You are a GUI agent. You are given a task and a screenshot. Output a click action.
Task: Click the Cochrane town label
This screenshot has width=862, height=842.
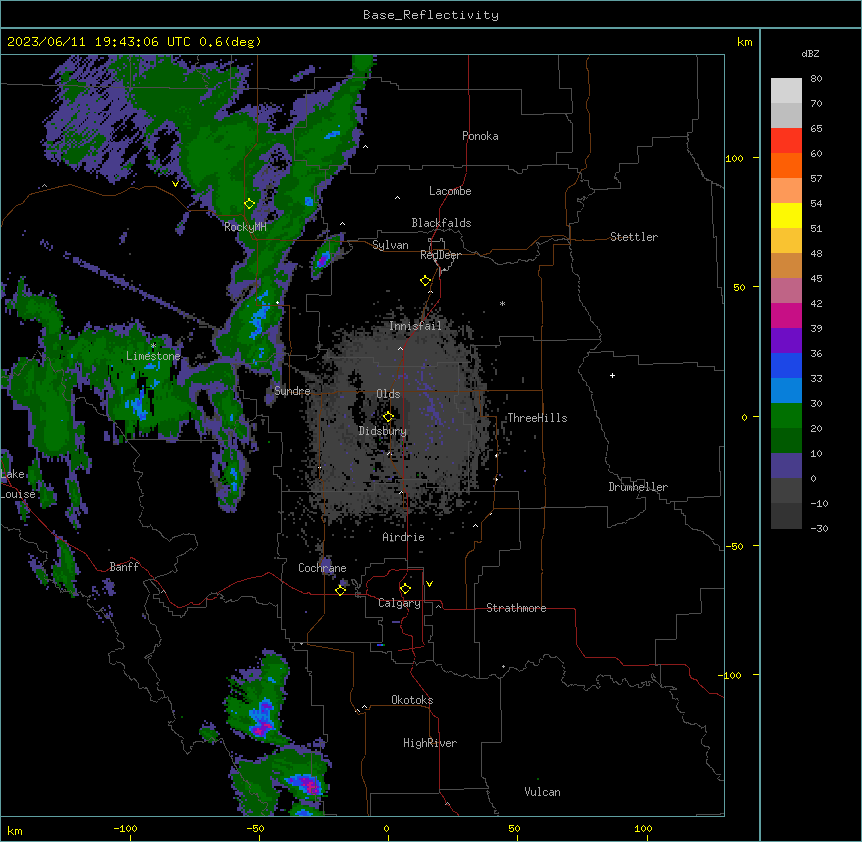pos(322,568)
